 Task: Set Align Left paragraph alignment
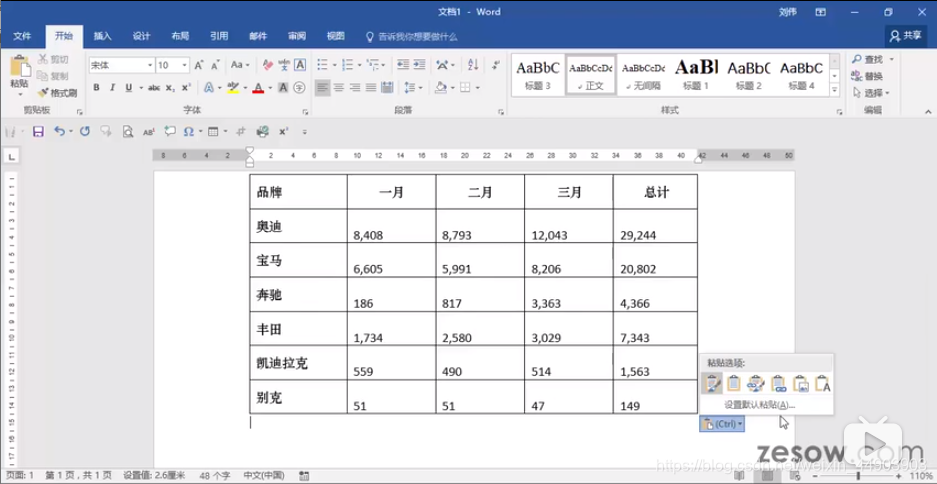tap(323, 87)
